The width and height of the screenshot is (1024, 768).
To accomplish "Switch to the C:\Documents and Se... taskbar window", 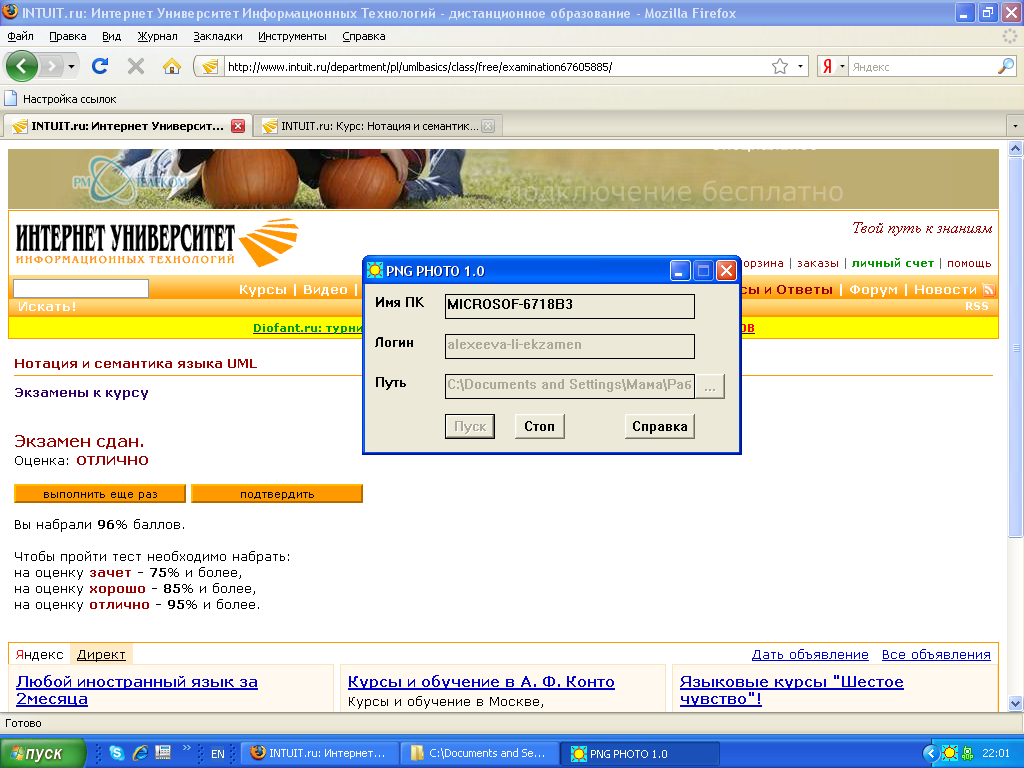I will coord(479,754).
